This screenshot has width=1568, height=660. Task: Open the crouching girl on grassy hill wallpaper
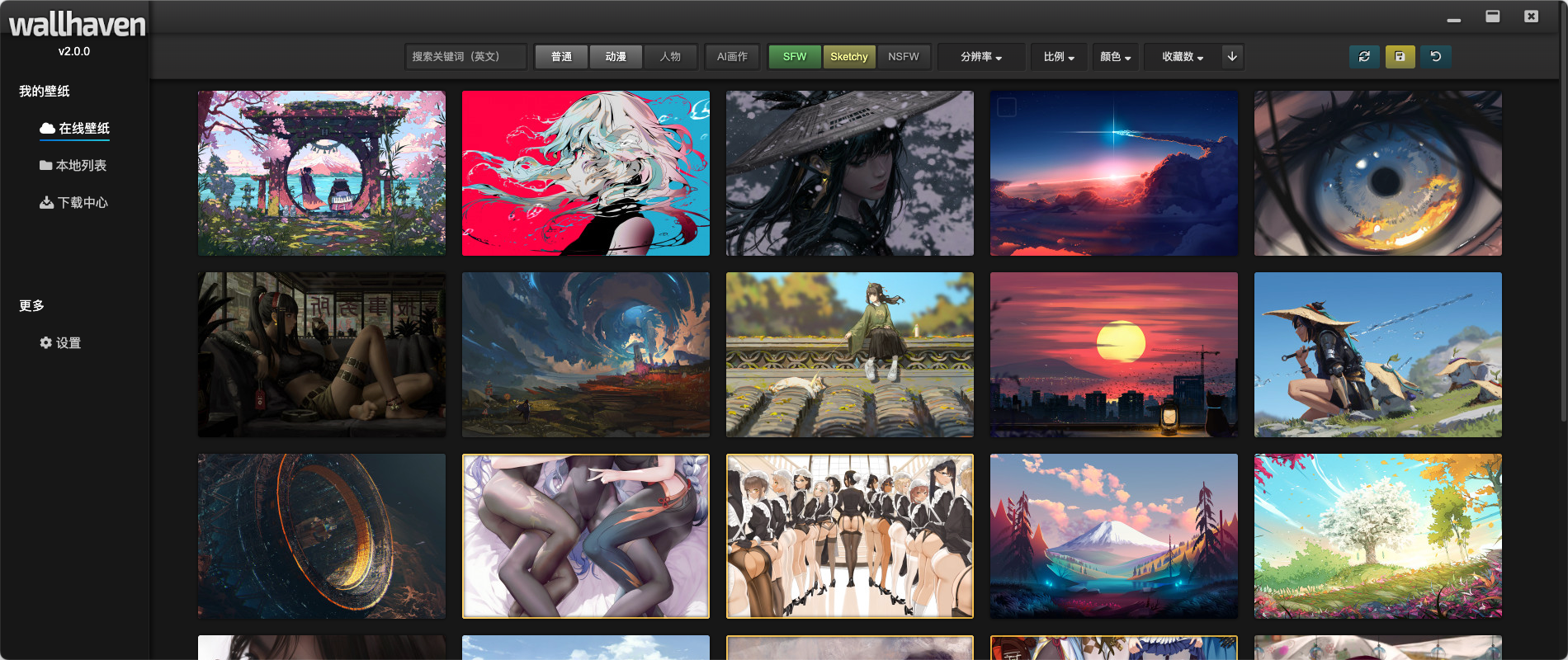(x=1378, y=355)
